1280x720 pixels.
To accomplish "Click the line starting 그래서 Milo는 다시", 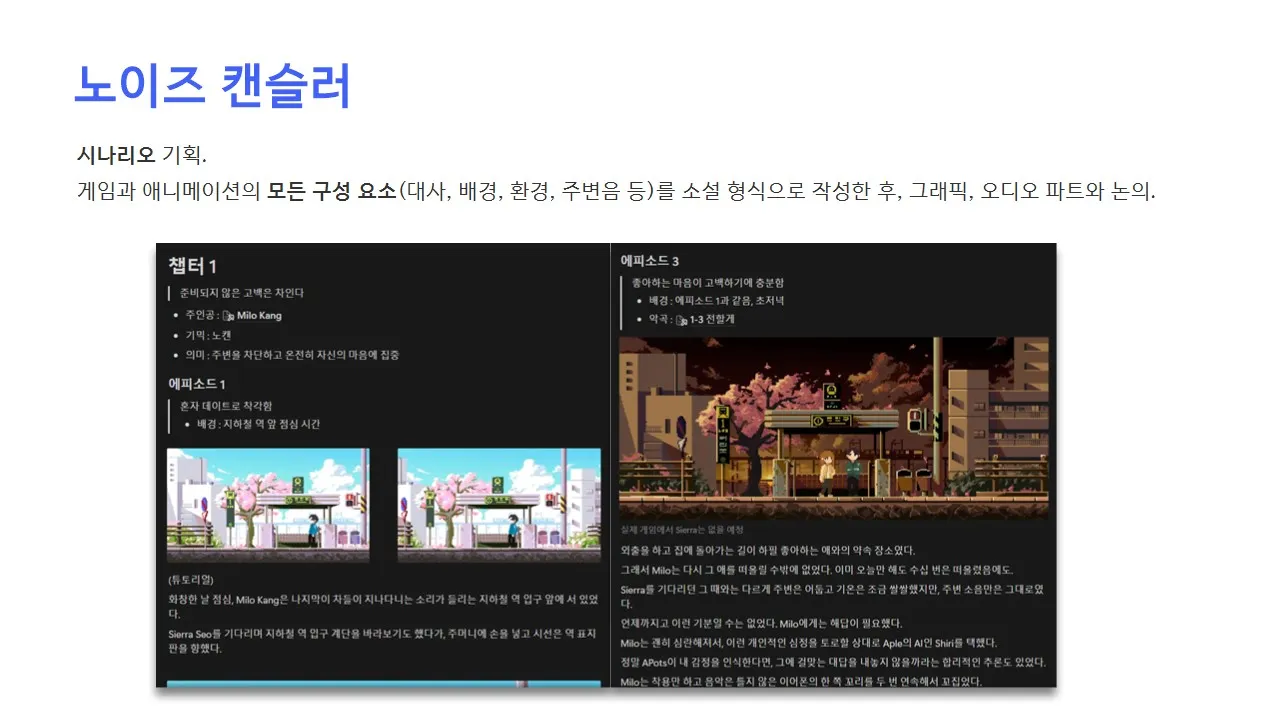I will pyautogui.click(x=817, y=569).
